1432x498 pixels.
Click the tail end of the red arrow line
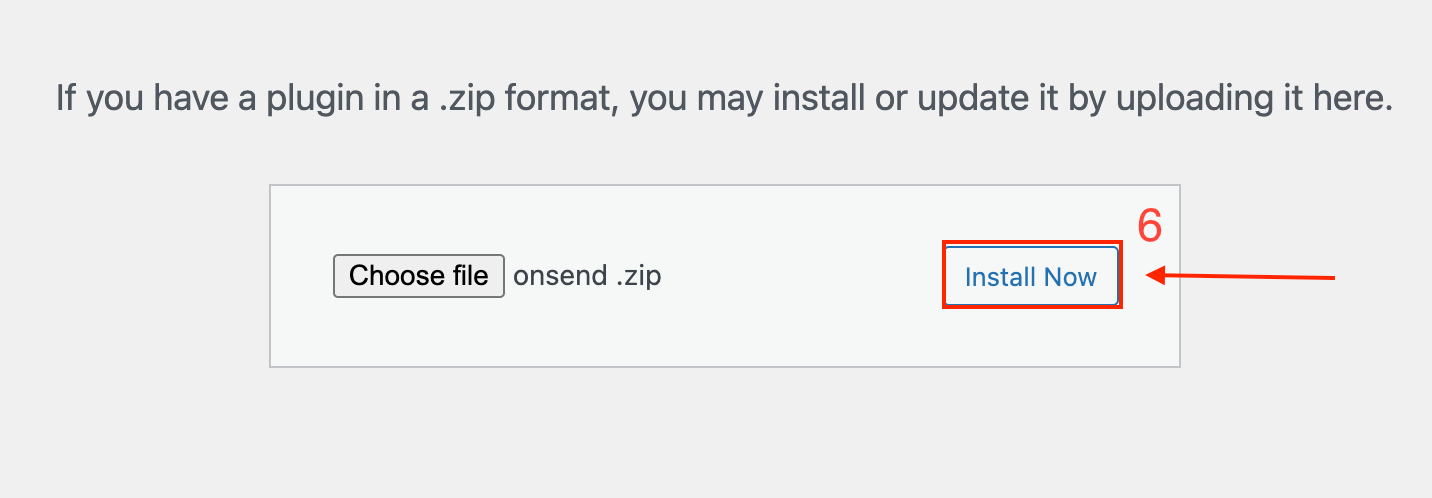(1330, 278)
